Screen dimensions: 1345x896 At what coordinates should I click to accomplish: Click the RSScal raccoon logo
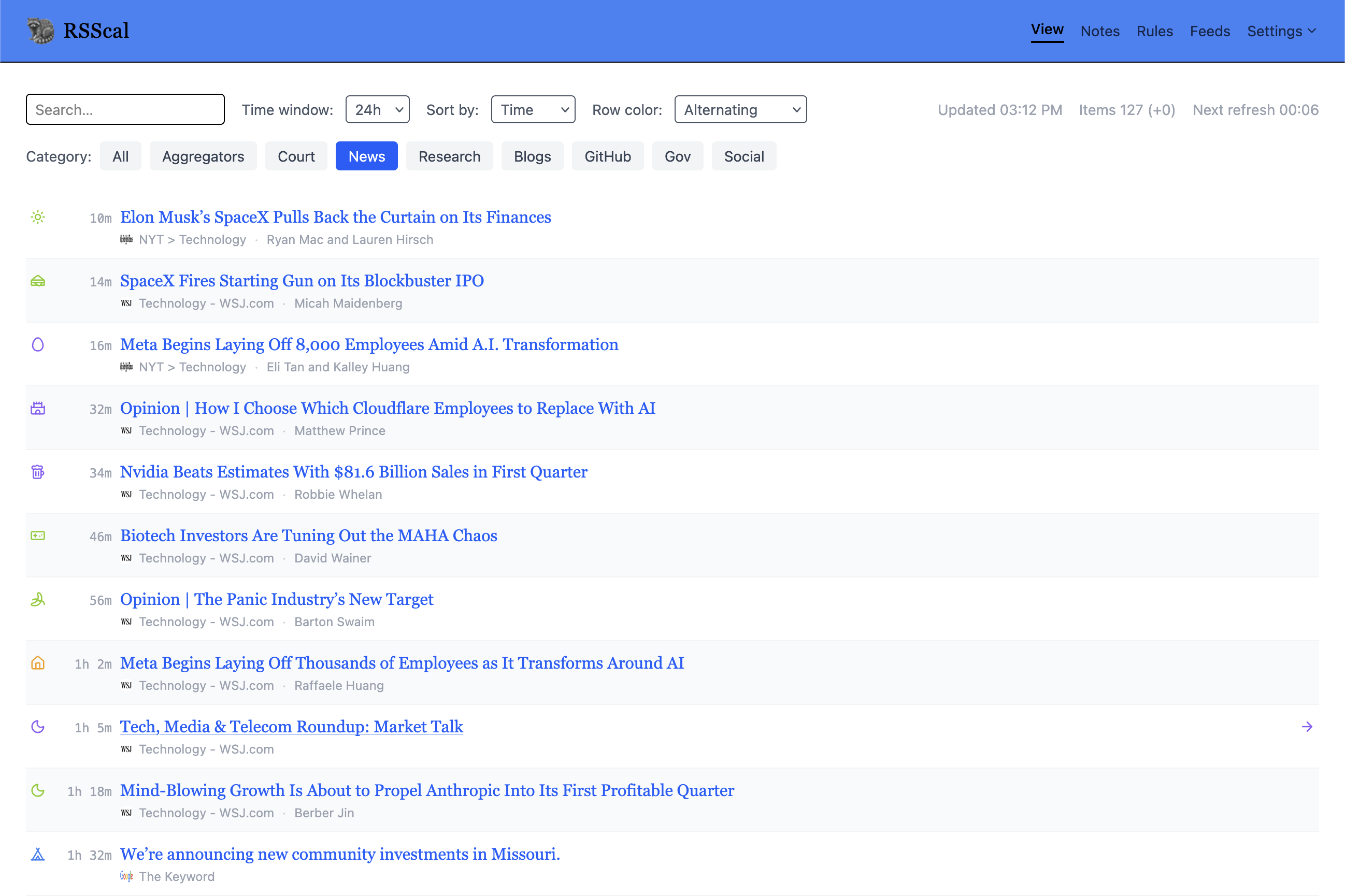click(40, 30)
